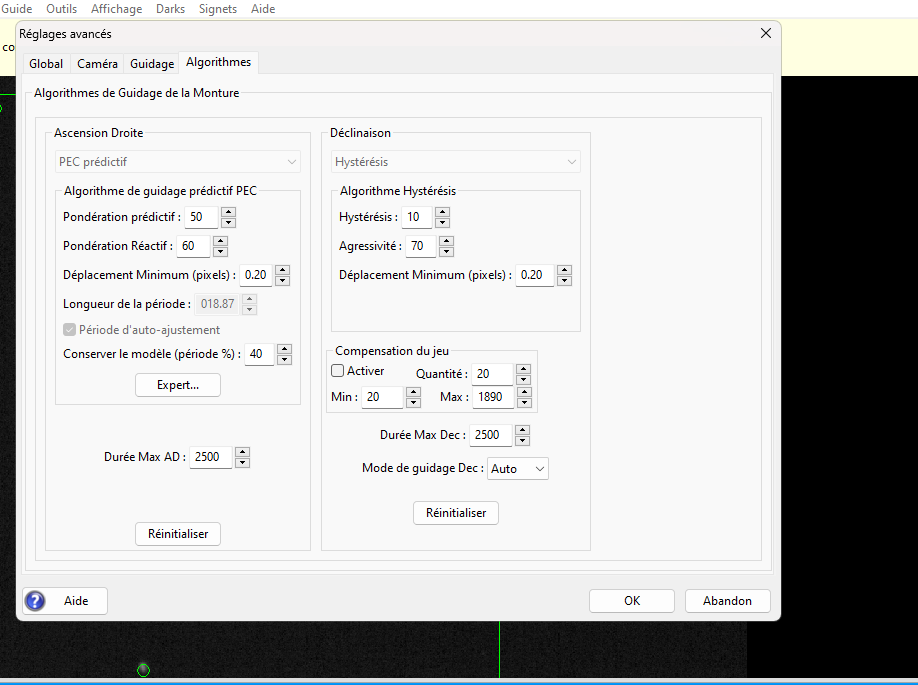Click the blue help question mark icon

coord(35,601)
